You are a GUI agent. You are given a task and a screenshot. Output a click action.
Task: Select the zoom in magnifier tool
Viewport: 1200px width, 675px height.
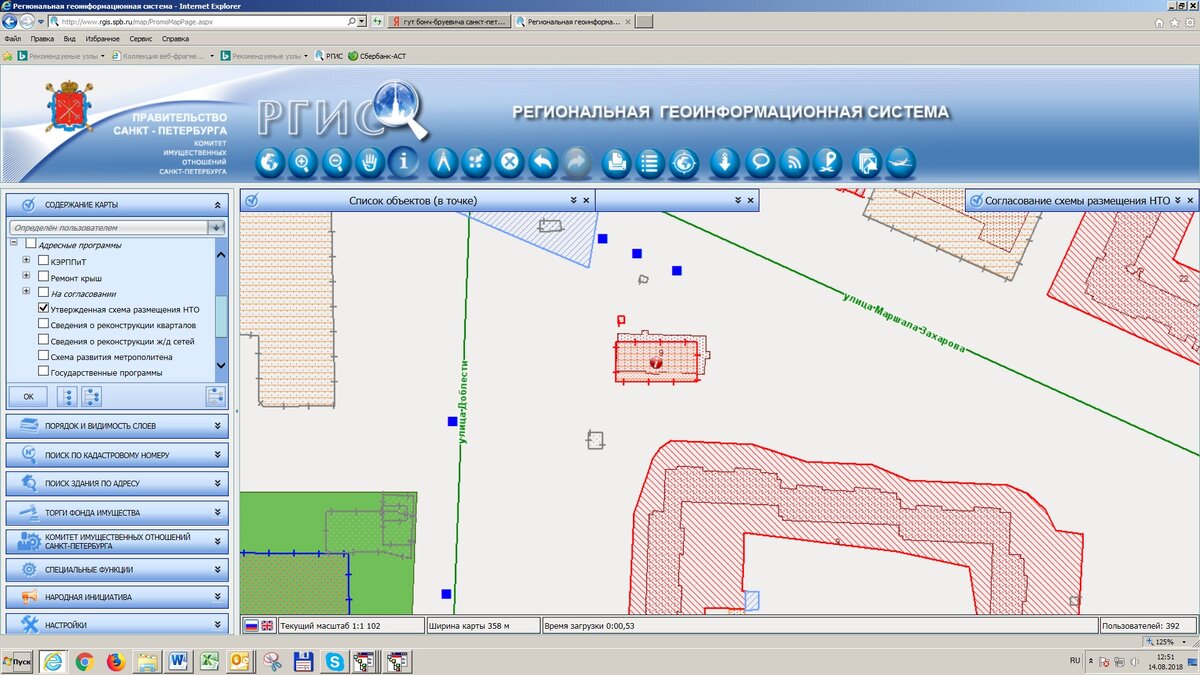[x=303, y=161]
